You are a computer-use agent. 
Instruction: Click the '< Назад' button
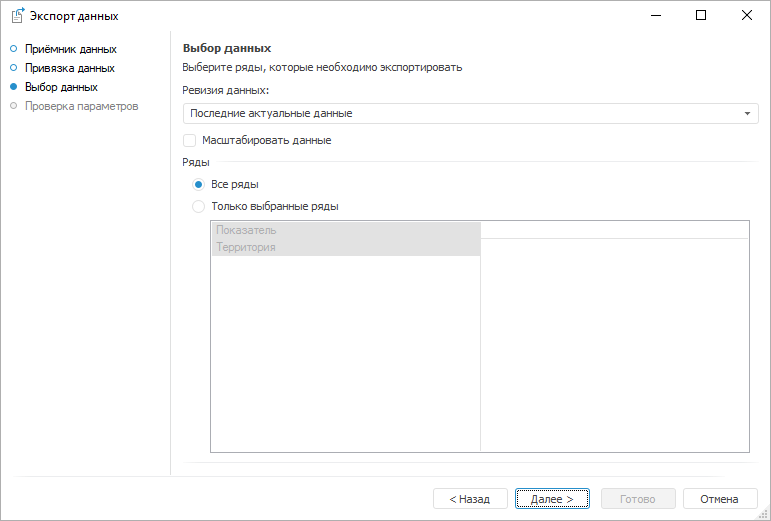pos(470,499)
